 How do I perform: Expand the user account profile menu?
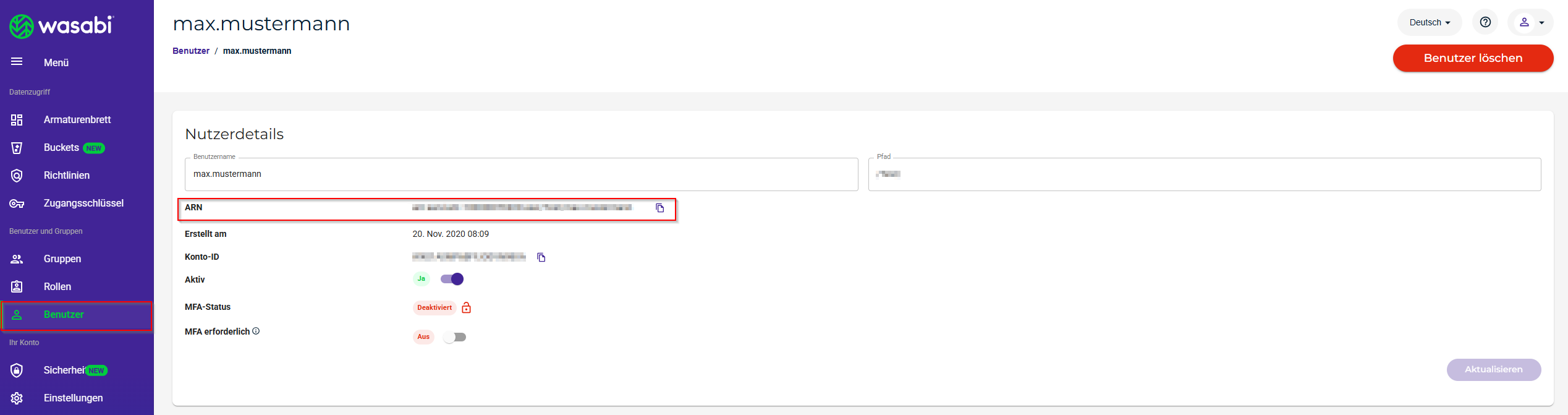[x=1531, y=22]
